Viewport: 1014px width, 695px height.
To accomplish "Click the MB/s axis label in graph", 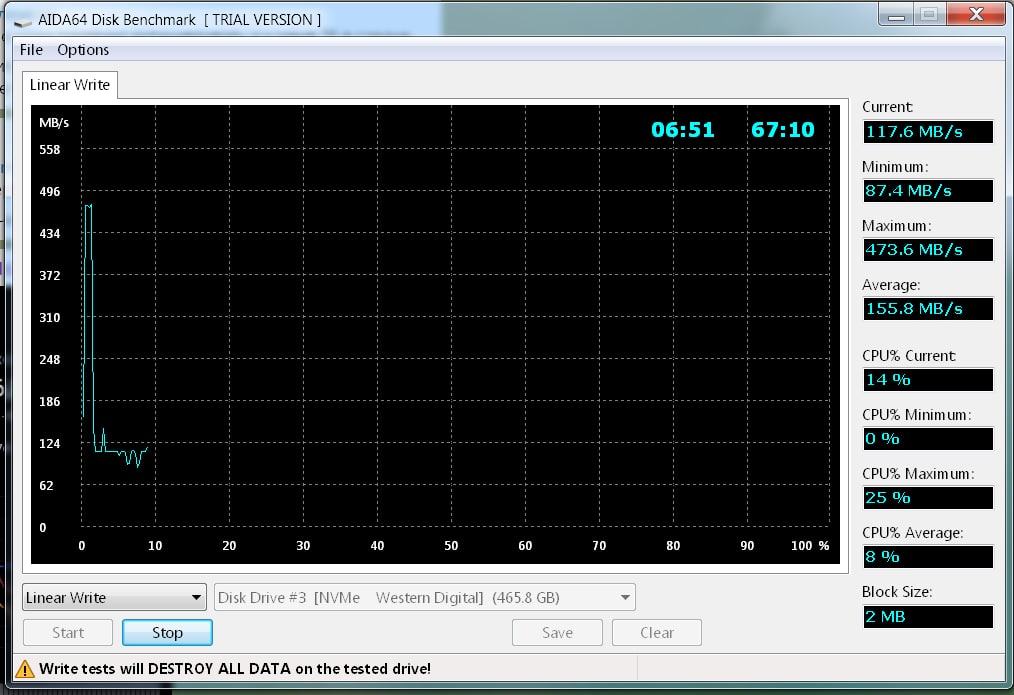I will [x=54, y=123].
